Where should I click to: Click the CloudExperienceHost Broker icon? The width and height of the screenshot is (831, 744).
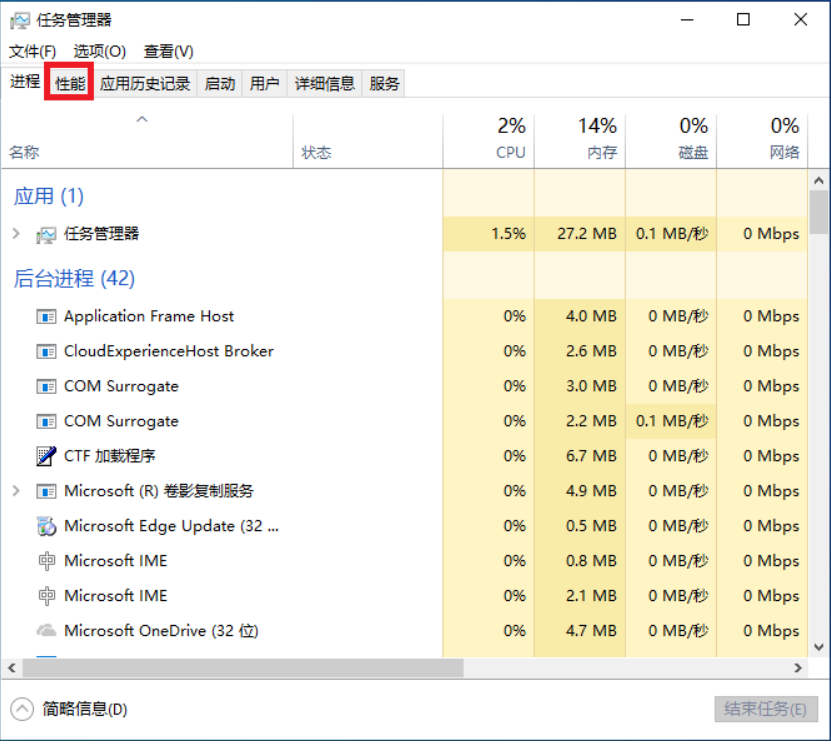click(46, 352)
